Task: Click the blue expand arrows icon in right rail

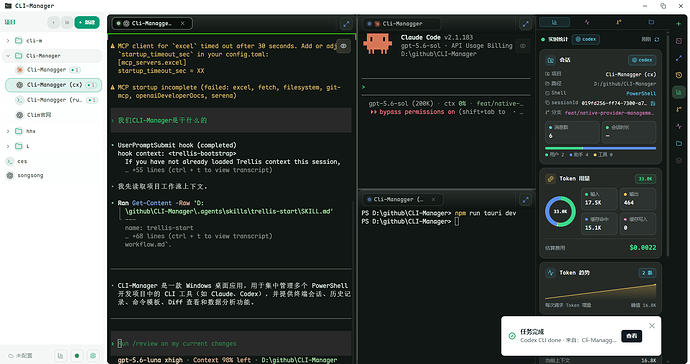Action: click(679, 58)
